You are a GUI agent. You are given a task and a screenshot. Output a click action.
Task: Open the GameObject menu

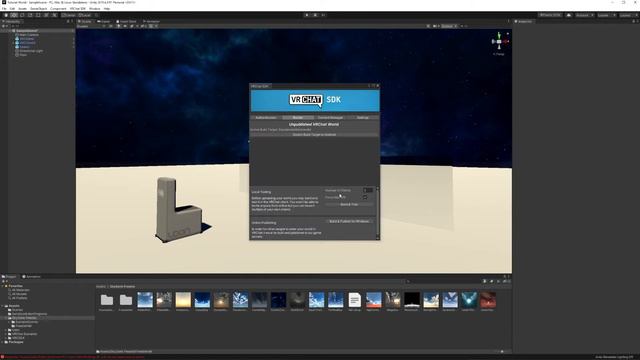click(38, 9)
